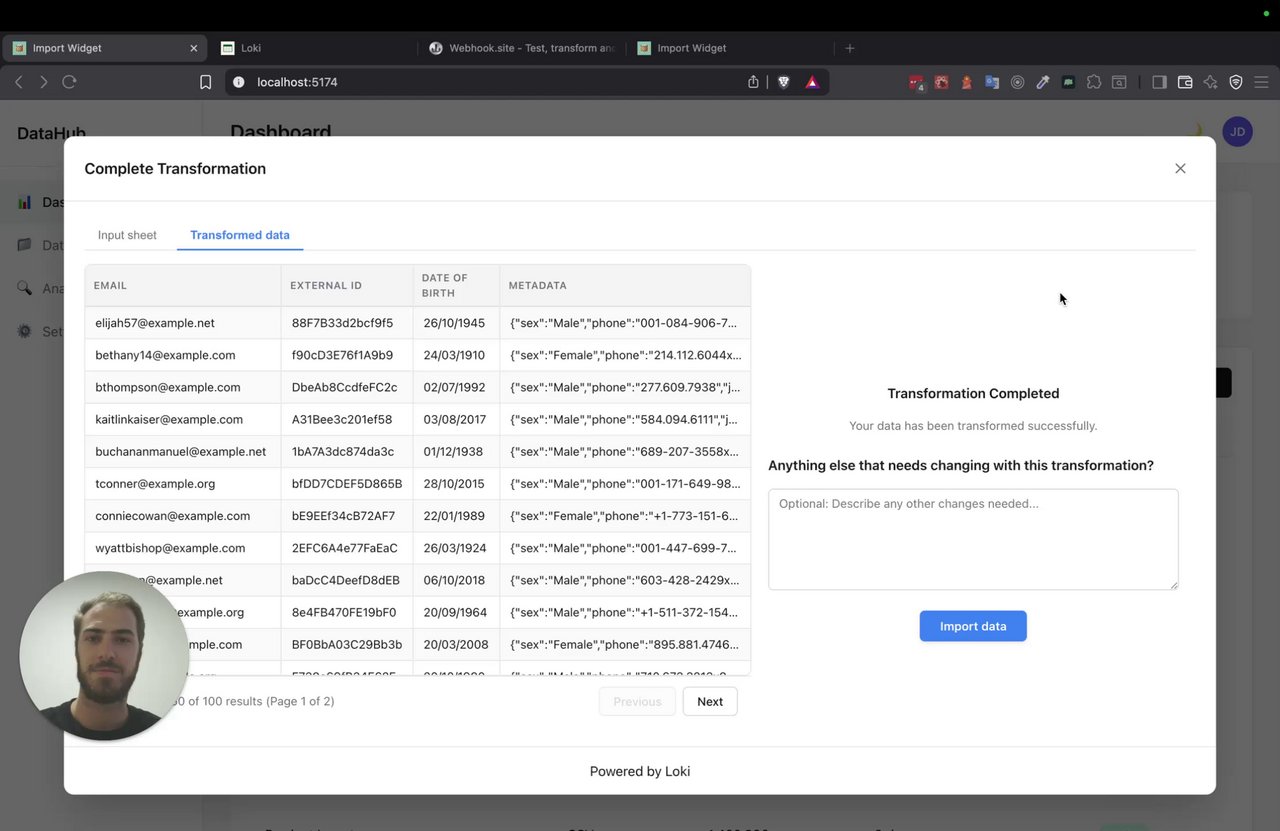Click the share icon in address bar
Image resolution: width=1280 pixels, height=831 pixels.
click(x=753, y=82)
